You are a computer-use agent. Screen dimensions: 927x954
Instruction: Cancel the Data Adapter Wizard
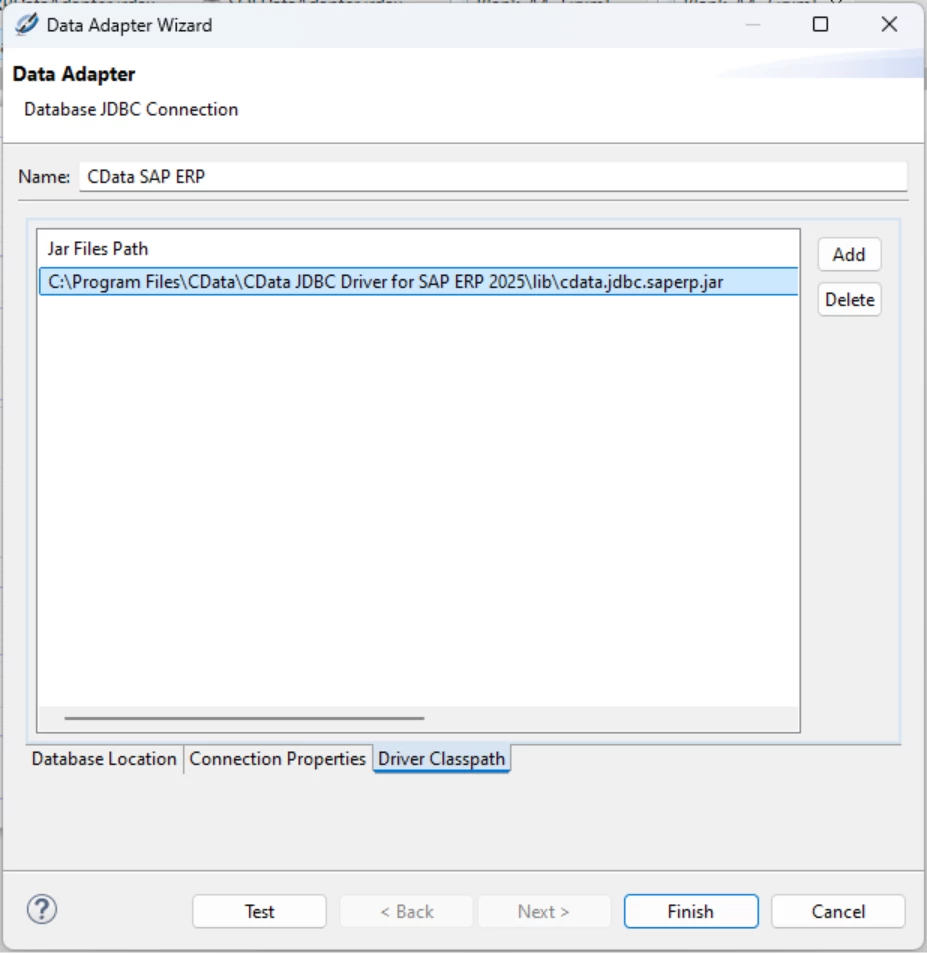(x=838, y=911)
